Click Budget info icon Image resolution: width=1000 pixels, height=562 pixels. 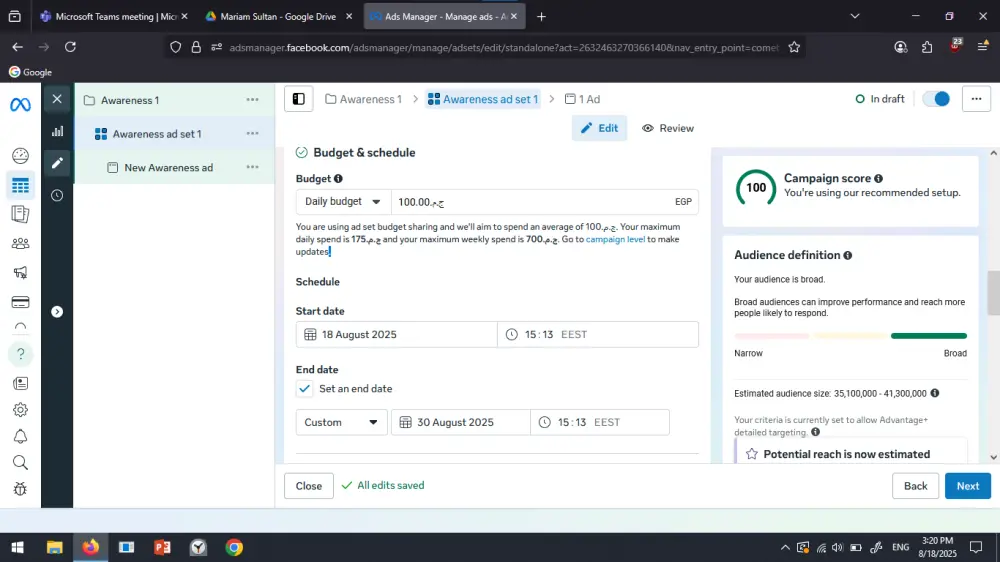(338, 179)
